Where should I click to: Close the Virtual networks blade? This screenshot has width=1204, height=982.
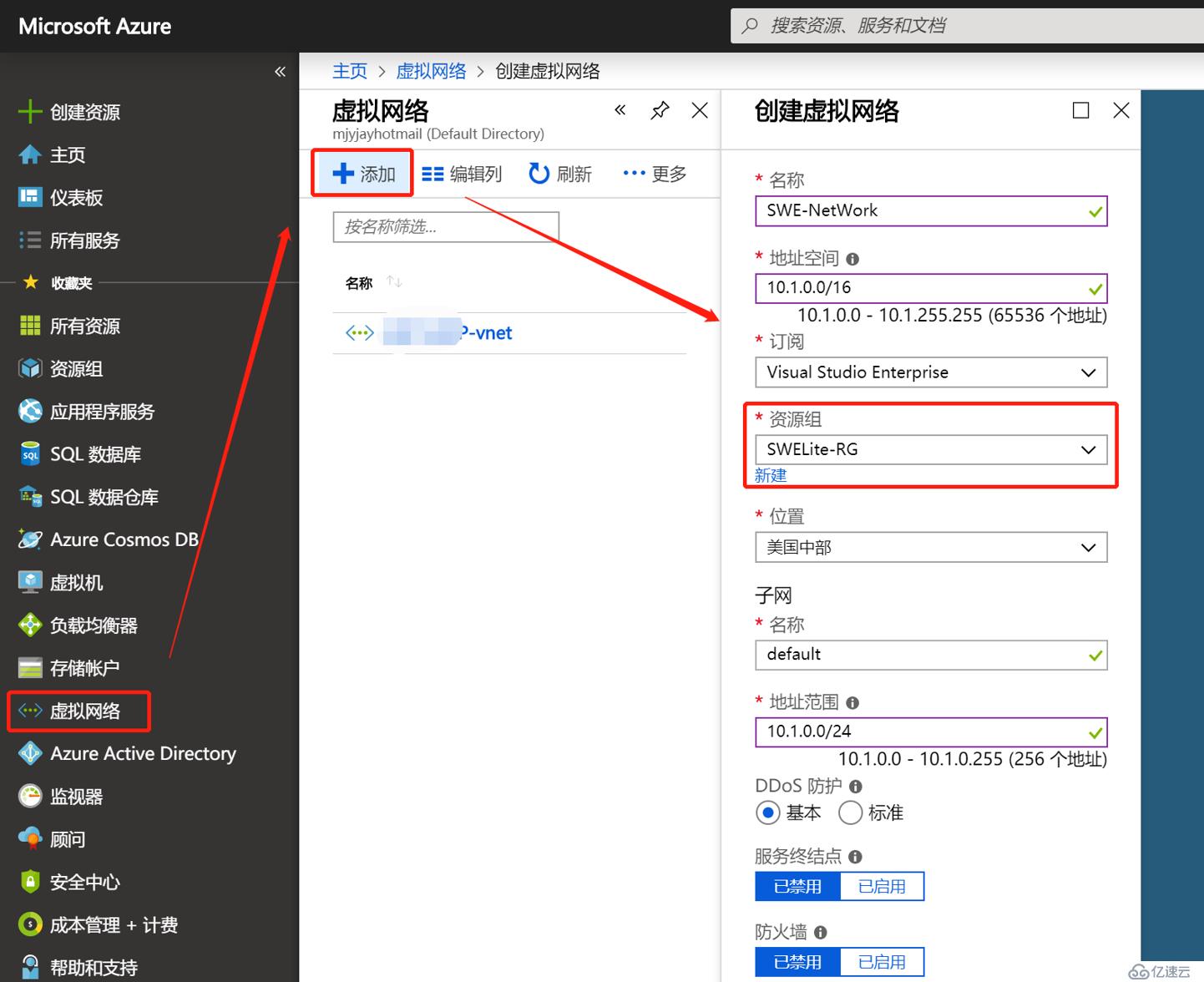(x=700, y=110)
